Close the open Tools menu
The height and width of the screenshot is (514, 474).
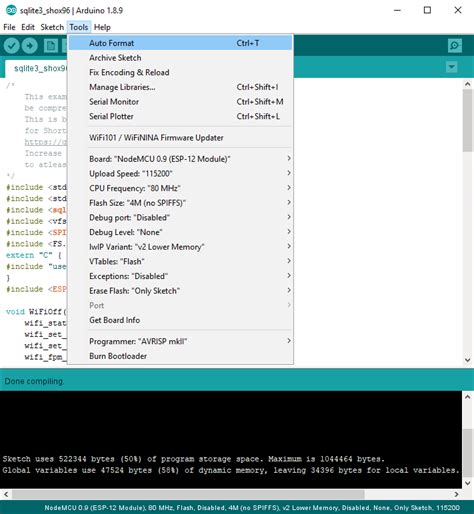(x=79, y=27)
